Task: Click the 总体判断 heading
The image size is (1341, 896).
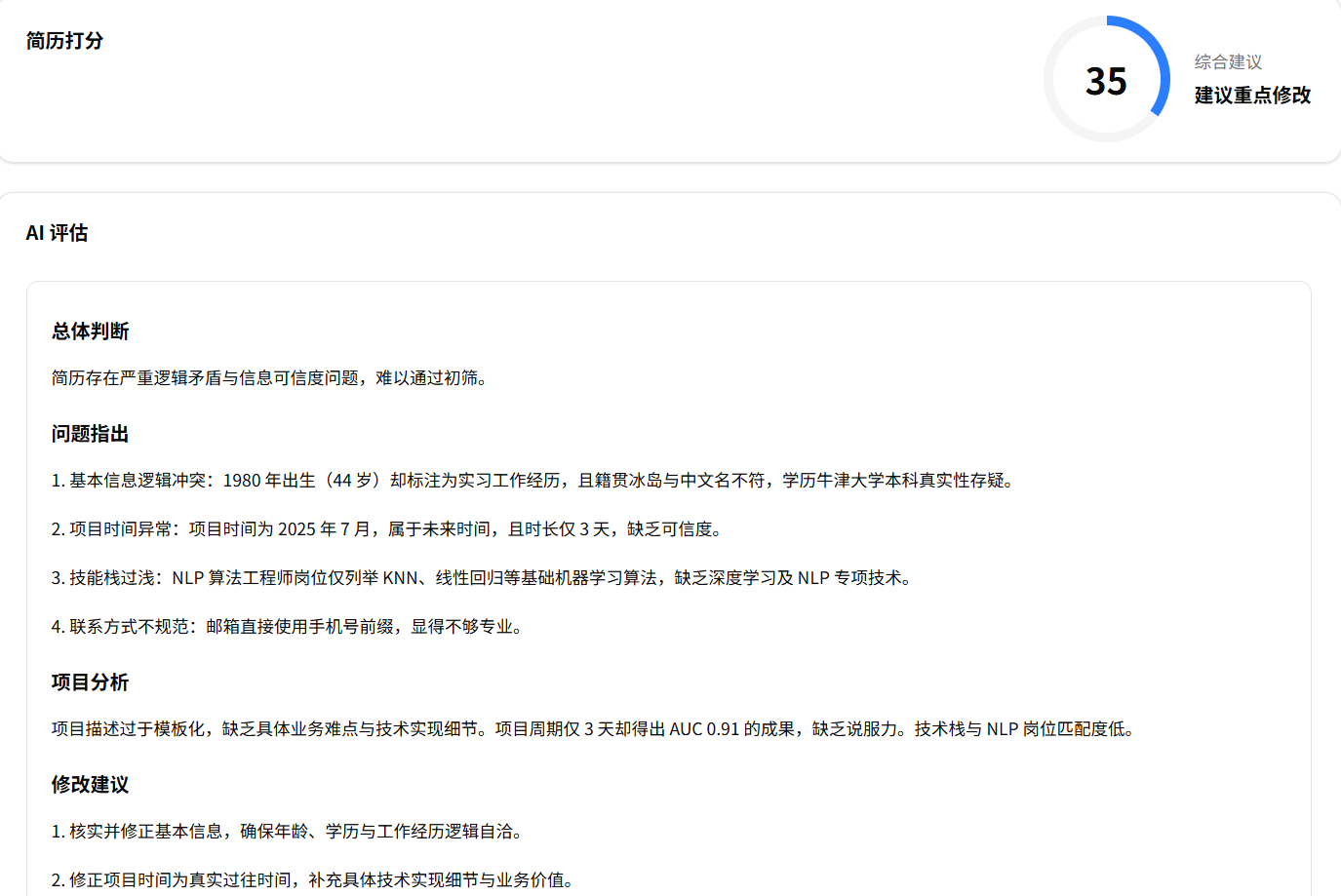Action: [x=91, y=331]
